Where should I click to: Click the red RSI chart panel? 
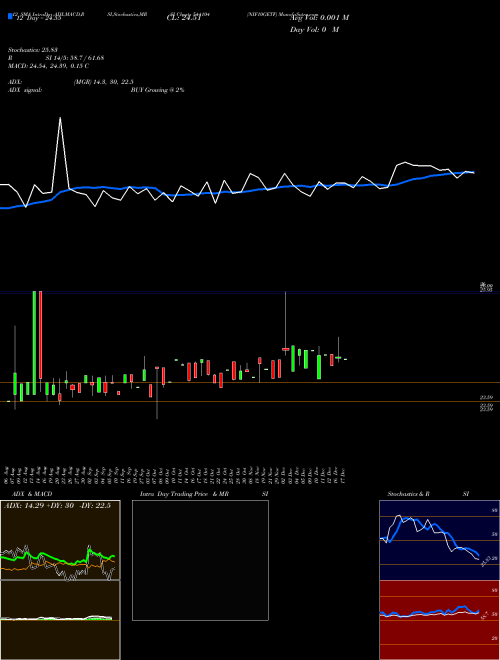tap(439, 620)
